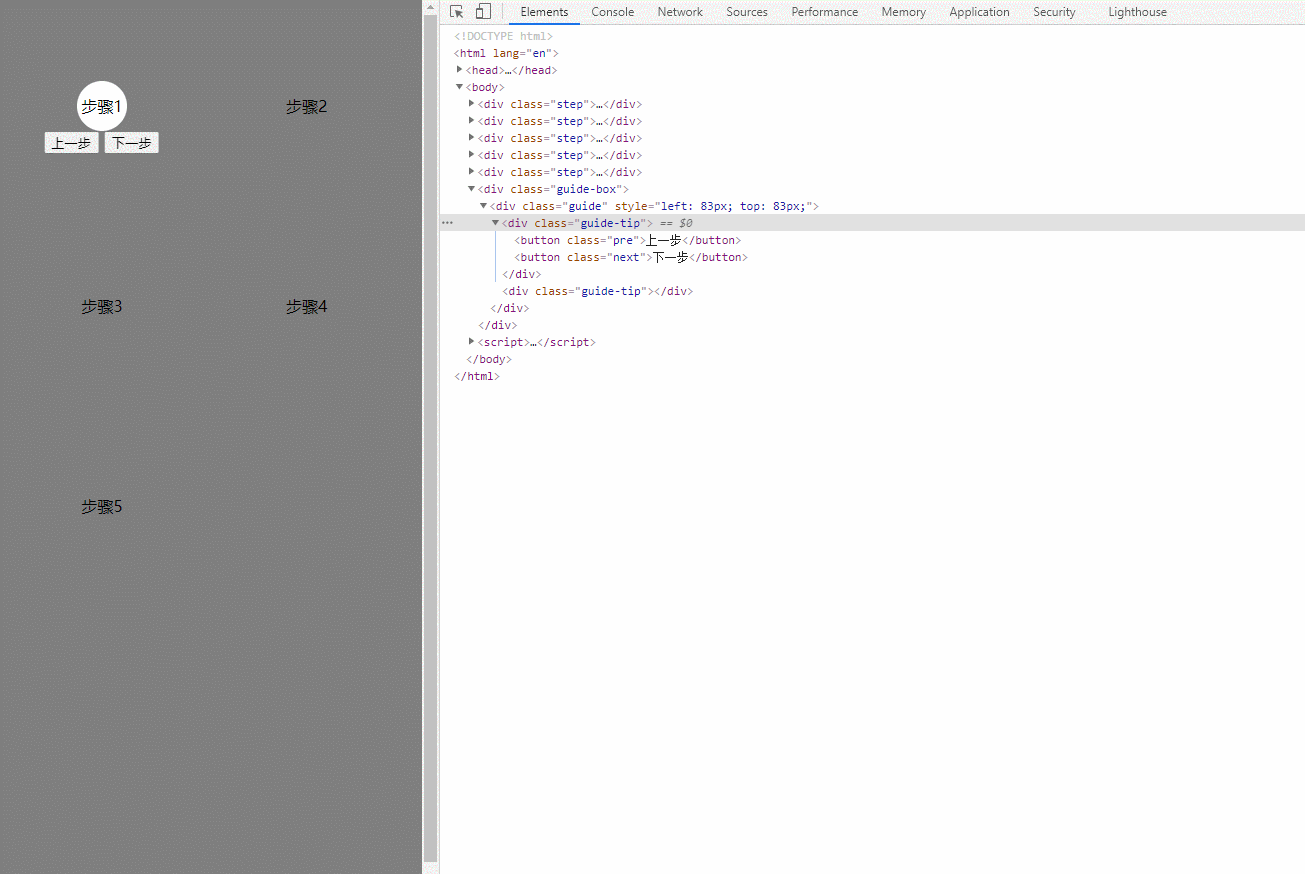
Task: Select the closing </body> tag line
Action: coord(489,359)
